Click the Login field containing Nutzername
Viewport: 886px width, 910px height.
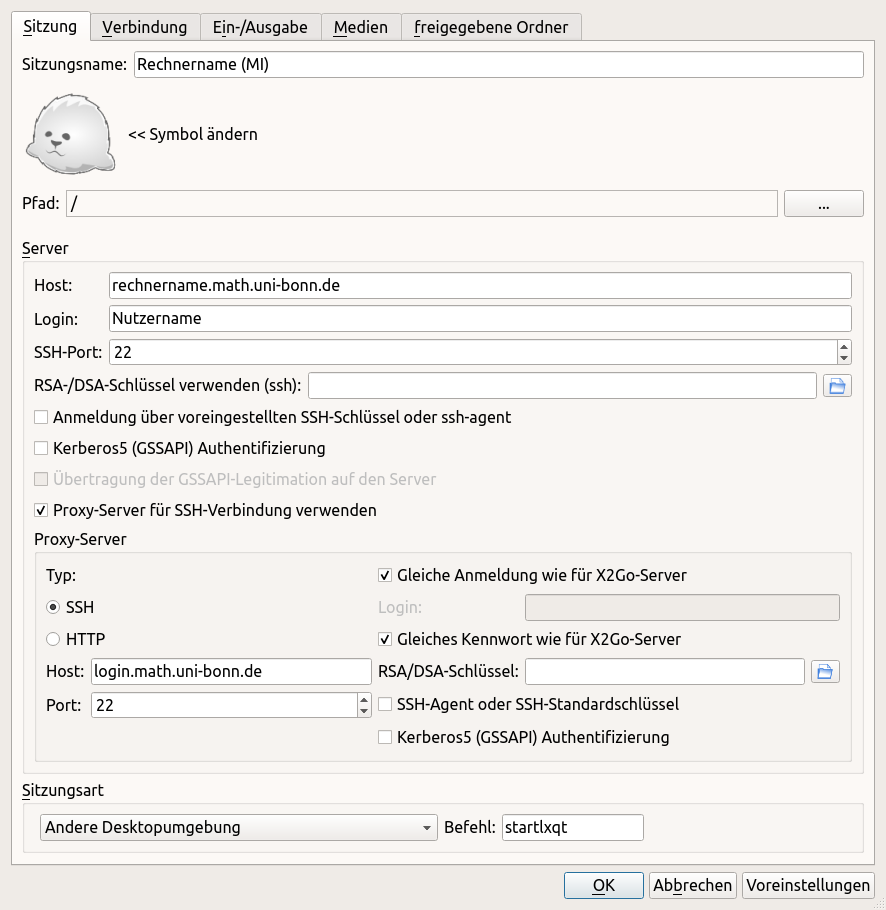[480, 319]
